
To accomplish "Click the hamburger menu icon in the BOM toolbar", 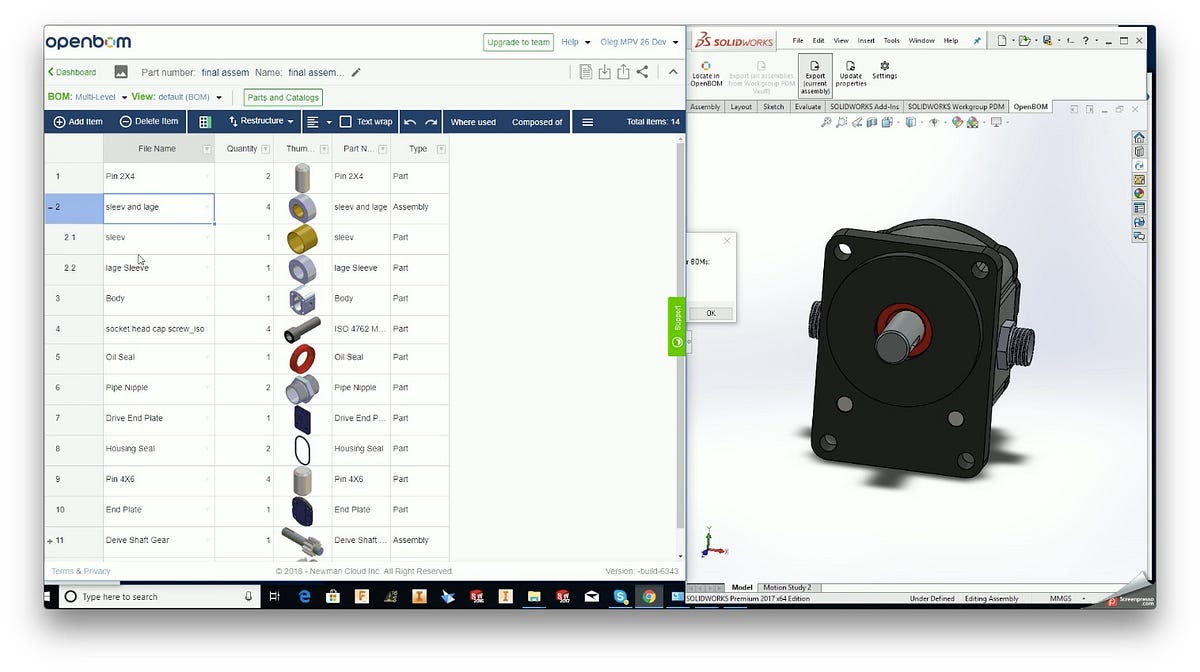I will coord(587,121).
